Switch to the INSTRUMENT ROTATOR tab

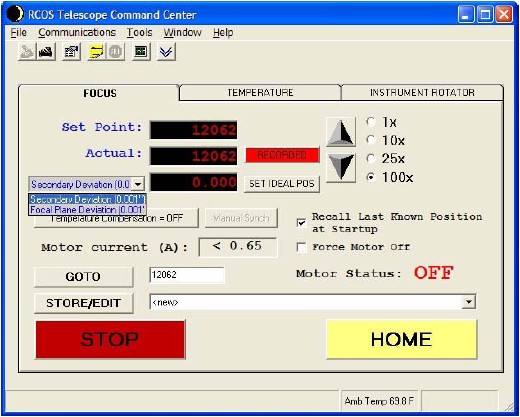click(422, 93)
